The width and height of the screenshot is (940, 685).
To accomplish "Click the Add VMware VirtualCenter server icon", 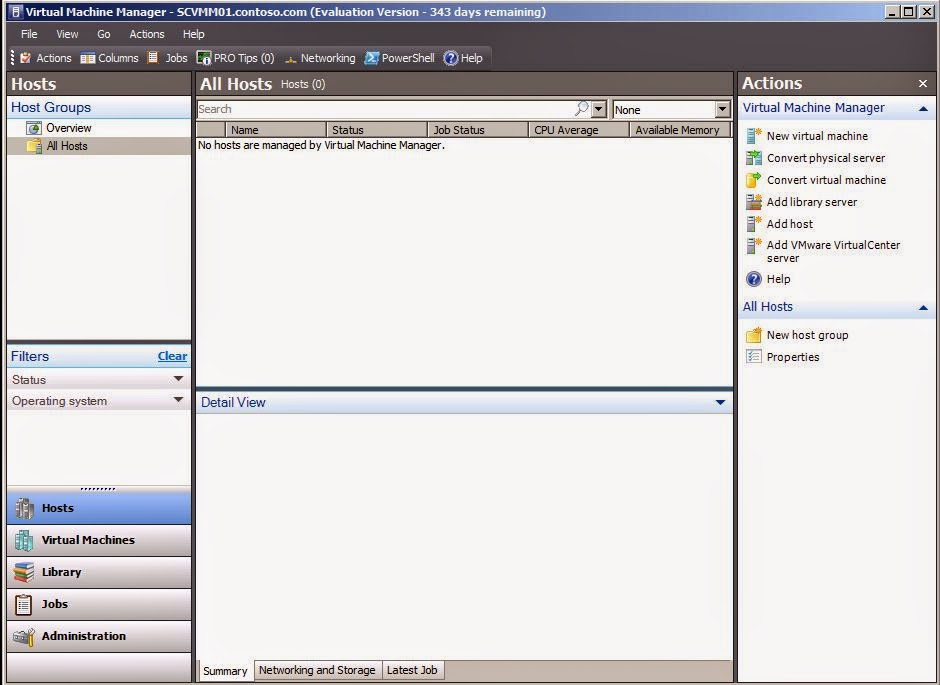I will (754, 246).
